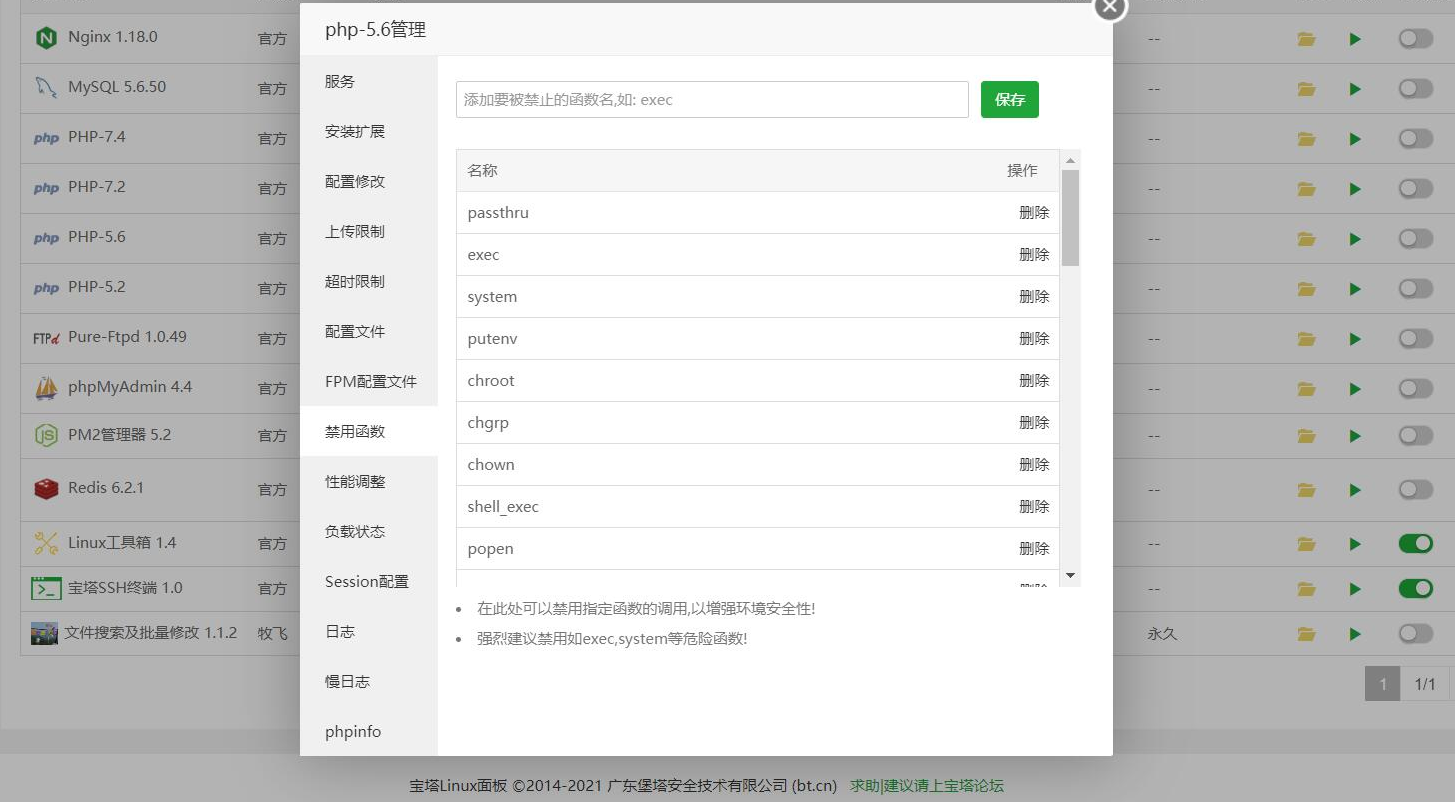Open the 安装扩展 tab
The width and height of the screenshot is (1455, 802).
[369, 131]
